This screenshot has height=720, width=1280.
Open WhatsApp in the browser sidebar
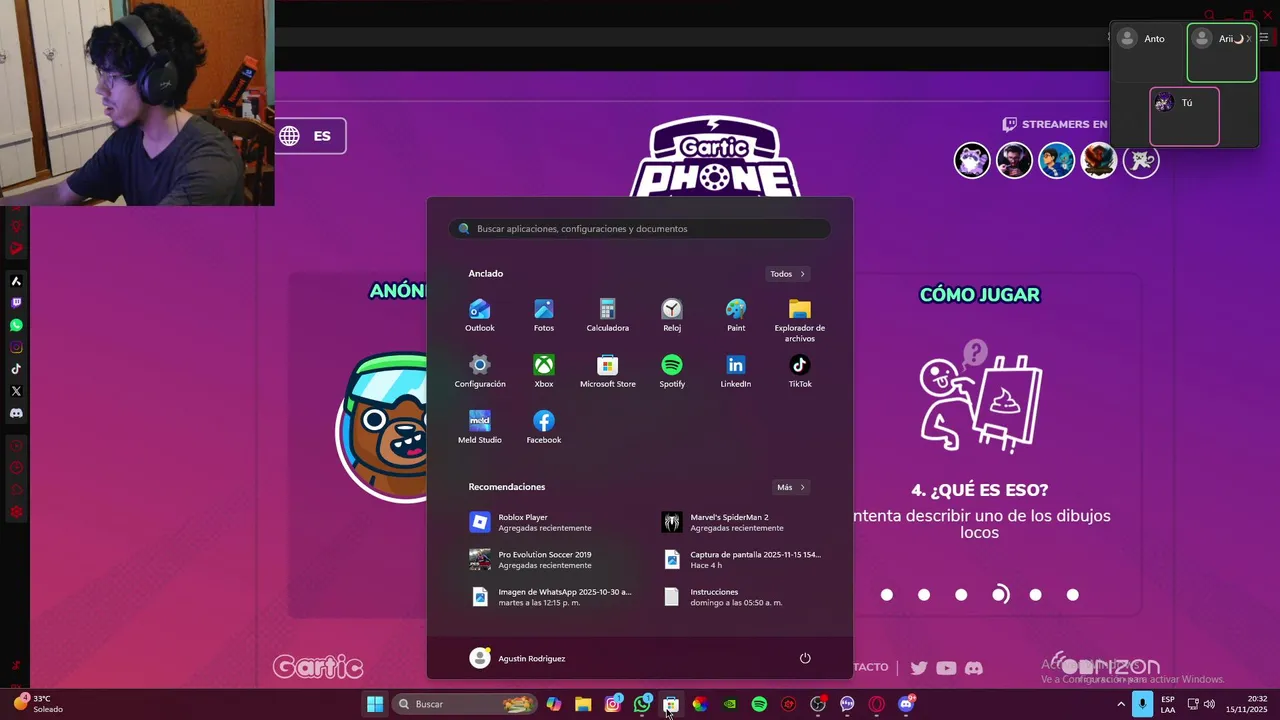coord(16,325)
